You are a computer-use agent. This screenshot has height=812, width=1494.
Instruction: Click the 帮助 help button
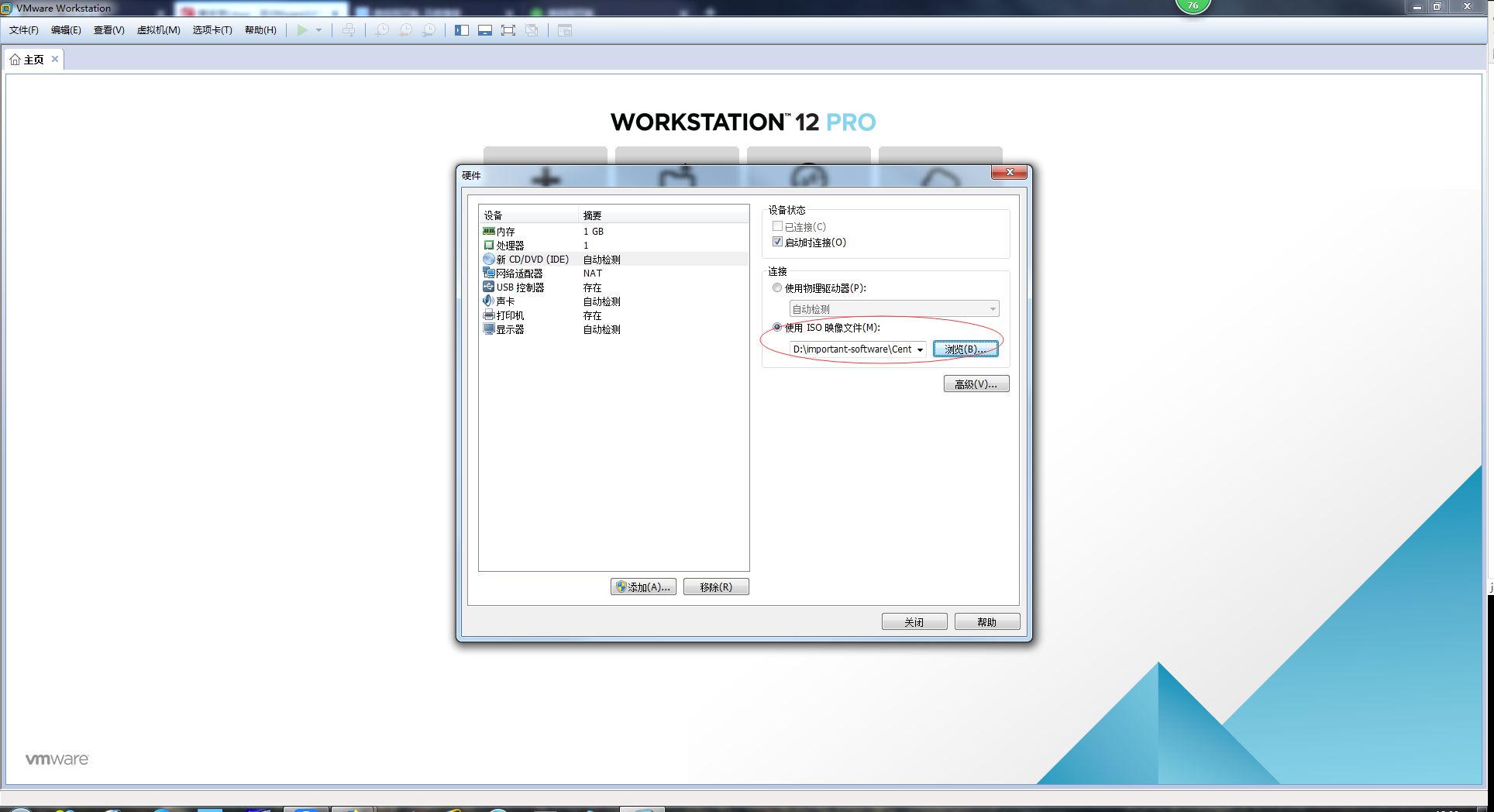point(987,622)
